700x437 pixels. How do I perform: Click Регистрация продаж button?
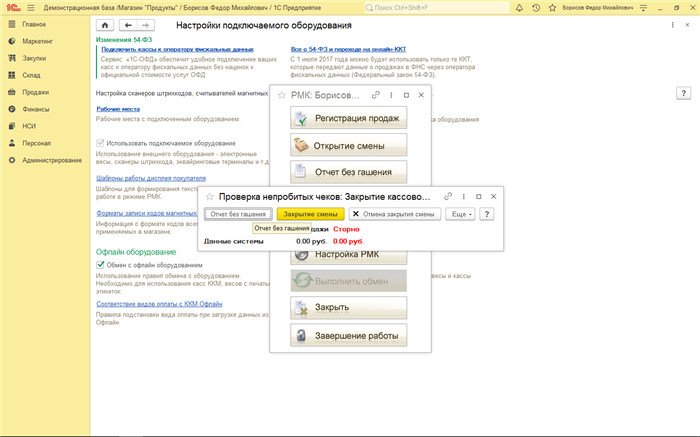(349, 118)
